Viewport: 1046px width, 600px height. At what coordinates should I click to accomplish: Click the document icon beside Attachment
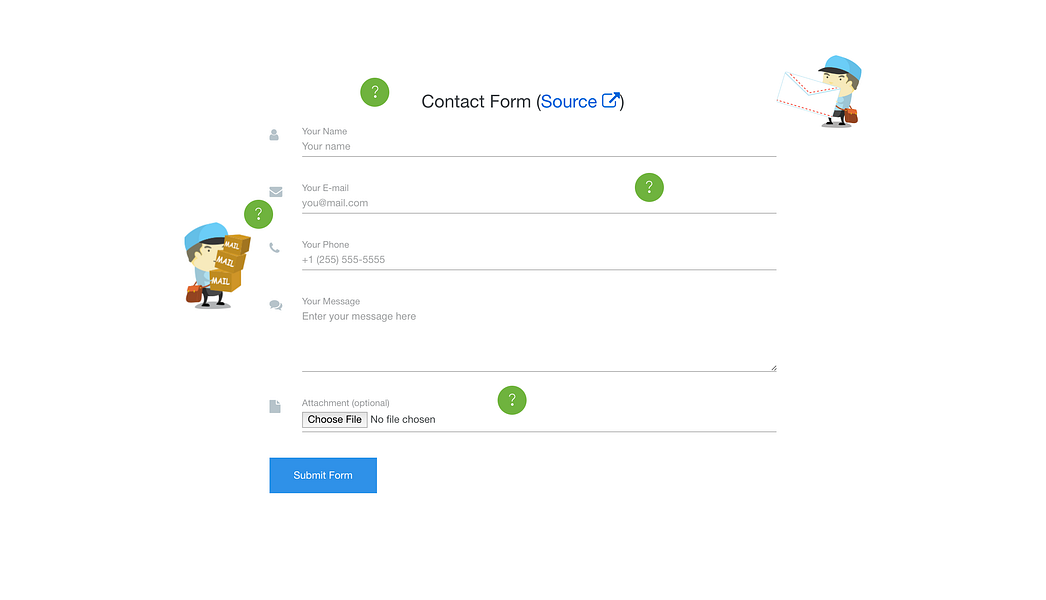click(275, 406)
